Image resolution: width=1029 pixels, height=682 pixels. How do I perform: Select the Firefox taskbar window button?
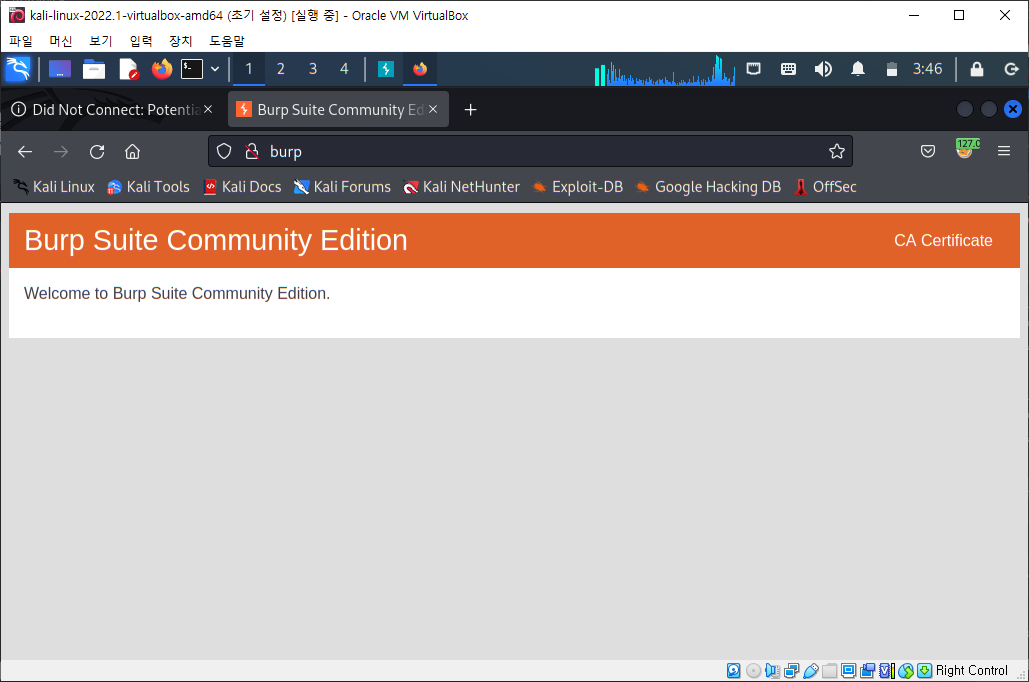[x=420, y=69]
